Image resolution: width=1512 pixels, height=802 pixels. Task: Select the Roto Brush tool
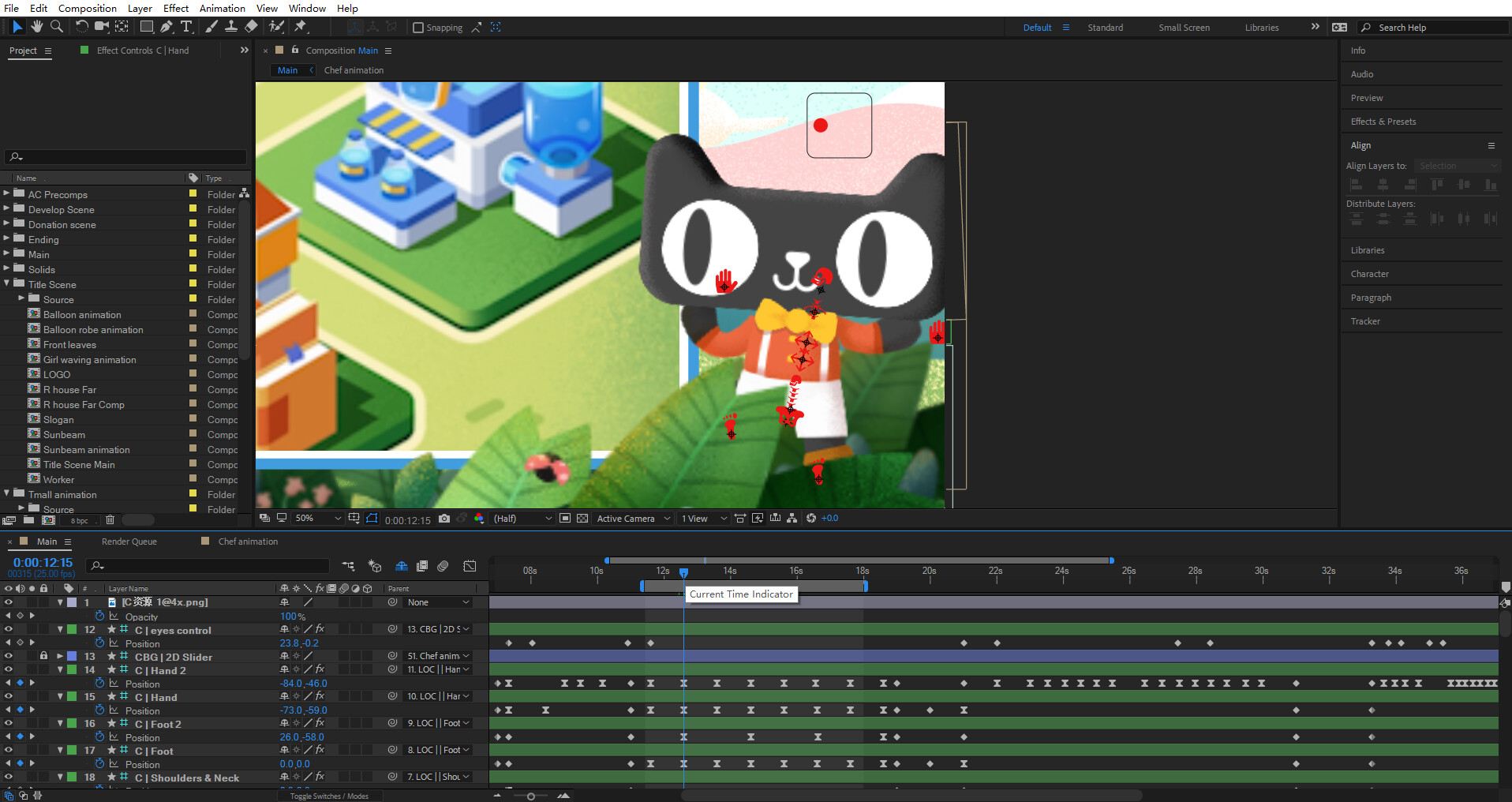276,27
